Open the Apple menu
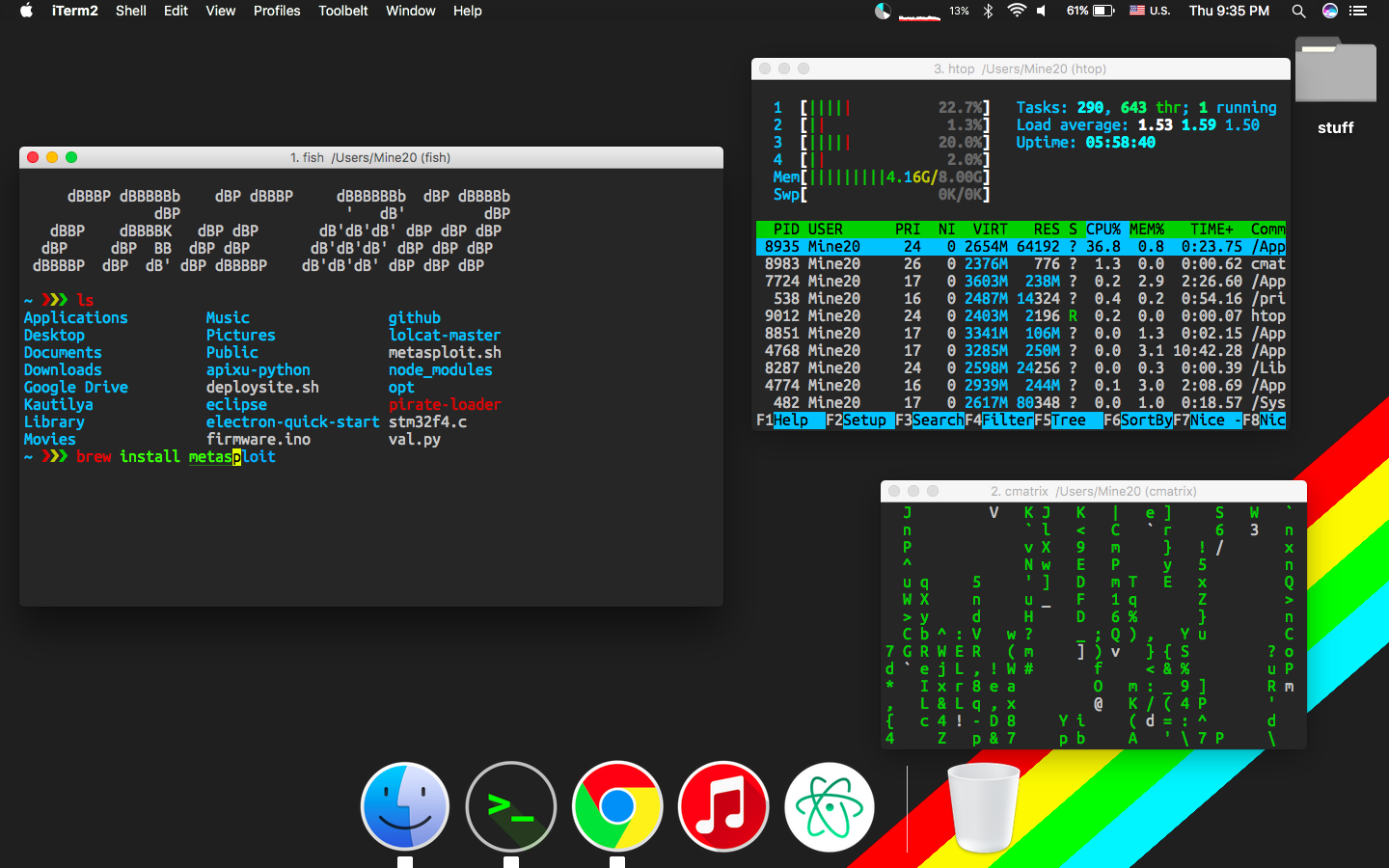Image resolution: width=1389 pixels, height=868 pixels. tap(26, 11)
